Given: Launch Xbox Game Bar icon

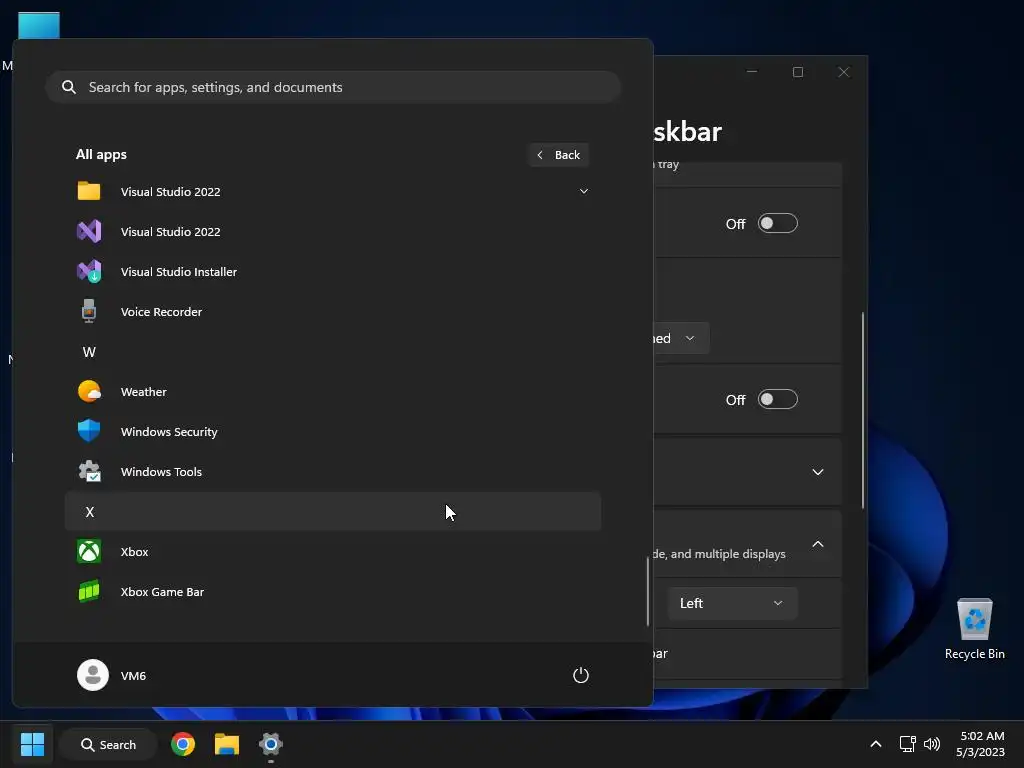Looking at the screenshot, I should [x=89, y=592].
